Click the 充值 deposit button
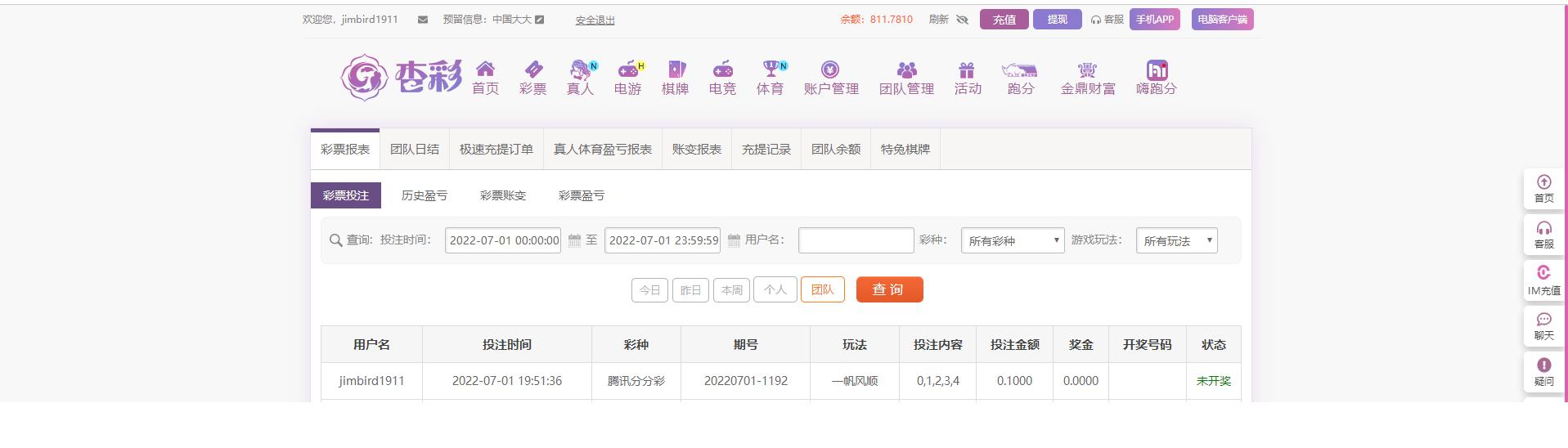The image size is (1568, 448). click(1004, 20)
